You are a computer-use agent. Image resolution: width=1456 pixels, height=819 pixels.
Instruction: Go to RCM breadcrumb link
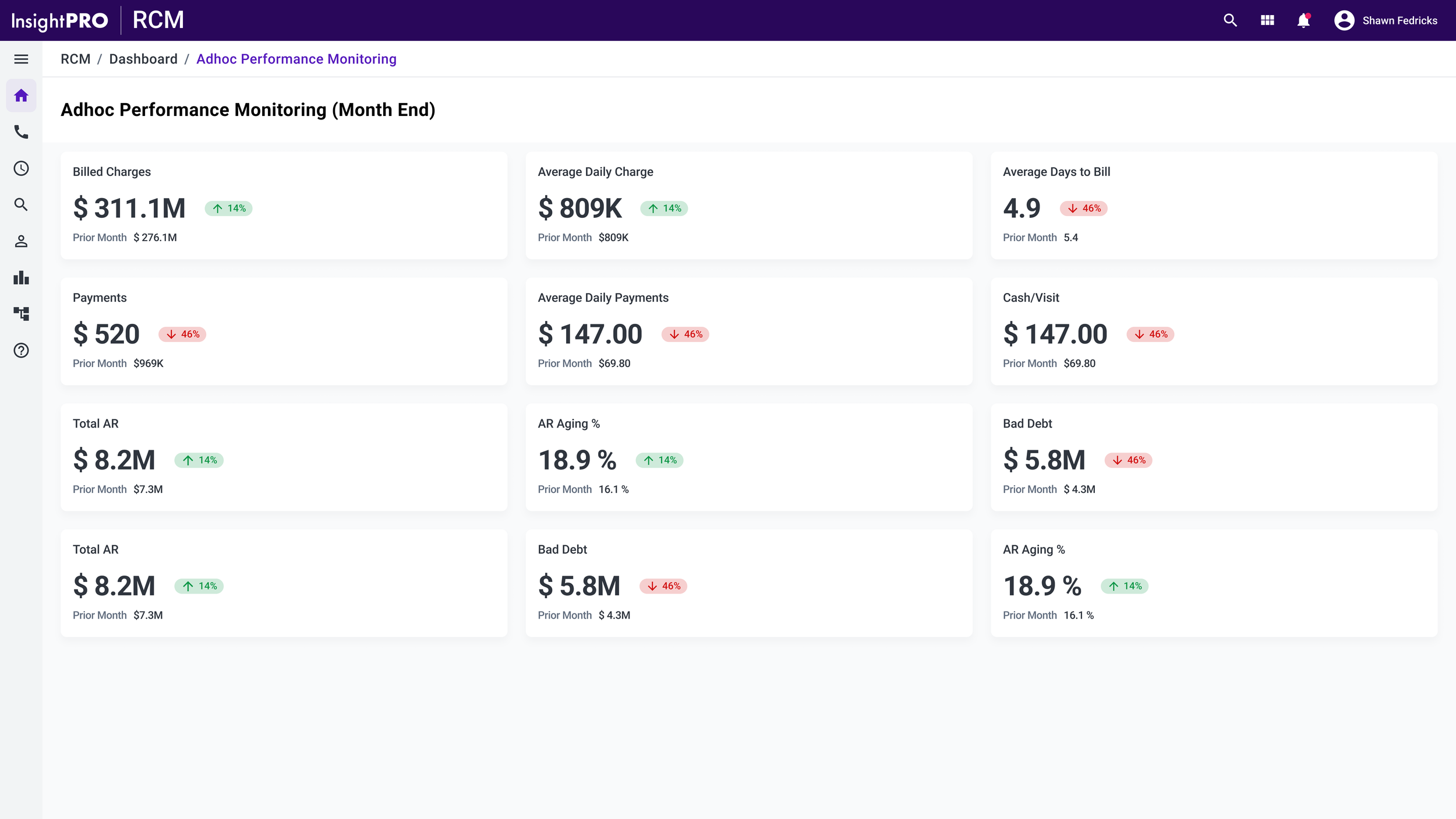pos(75,59)
